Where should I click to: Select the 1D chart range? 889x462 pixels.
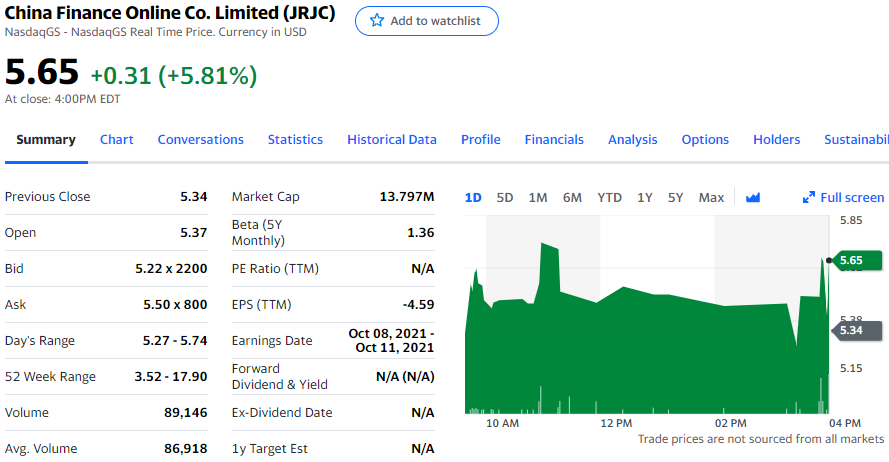pos(473,197)
